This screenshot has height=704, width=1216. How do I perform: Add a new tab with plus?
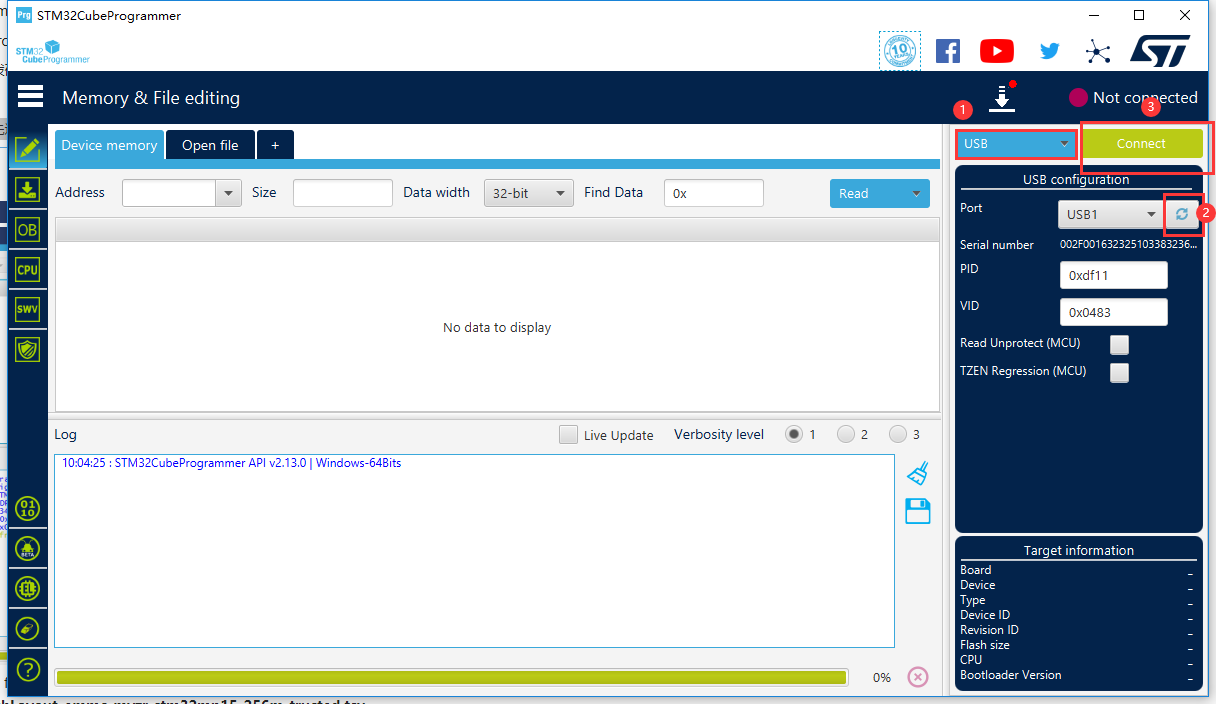click(x=275, y=145)
